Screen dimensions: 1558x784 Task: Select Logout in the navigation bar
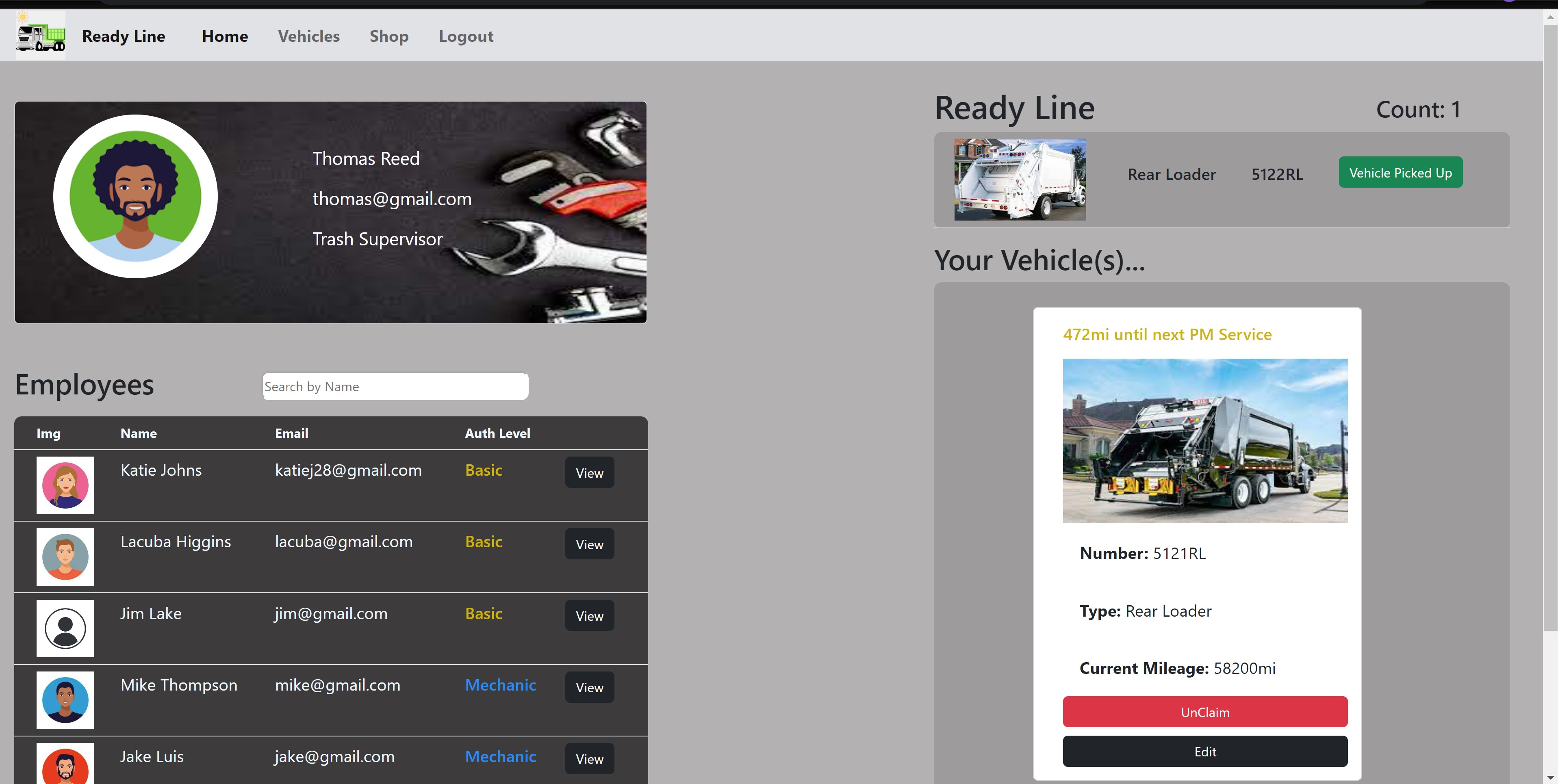(x=466, y=36)
